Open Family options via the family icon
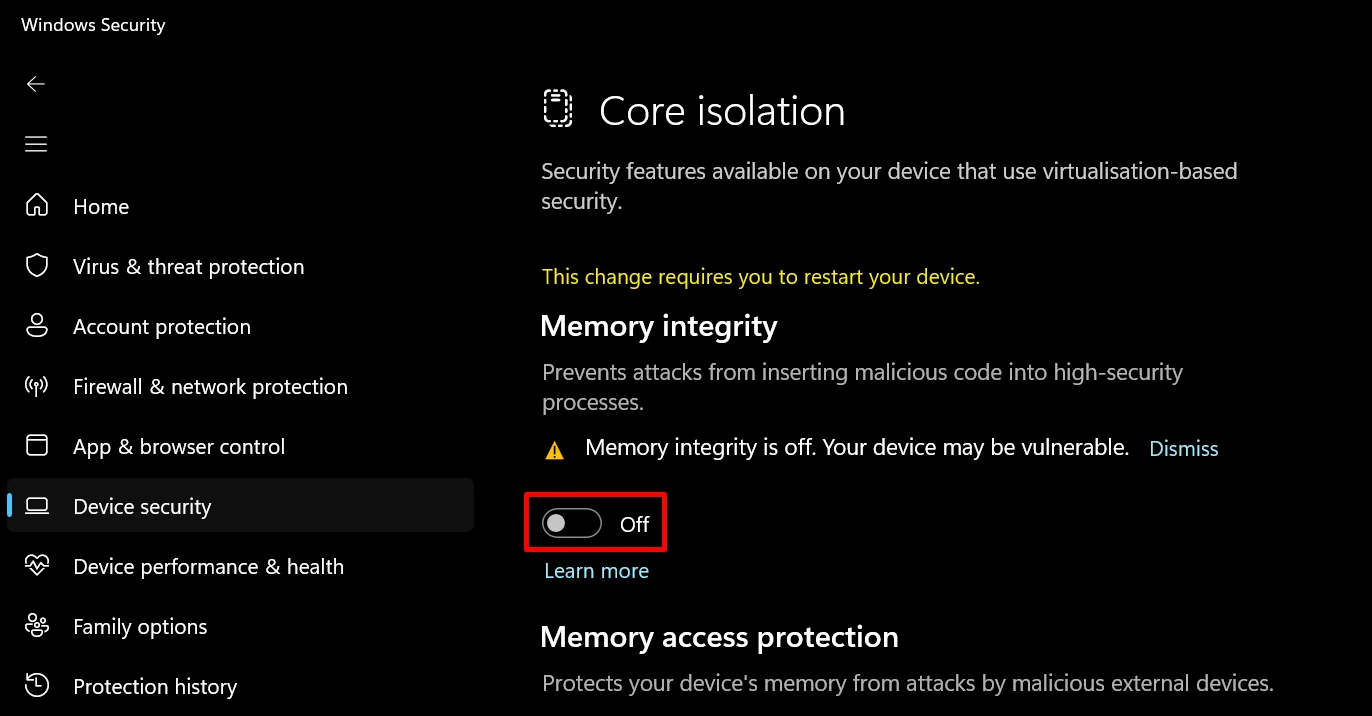 point(37,626)
